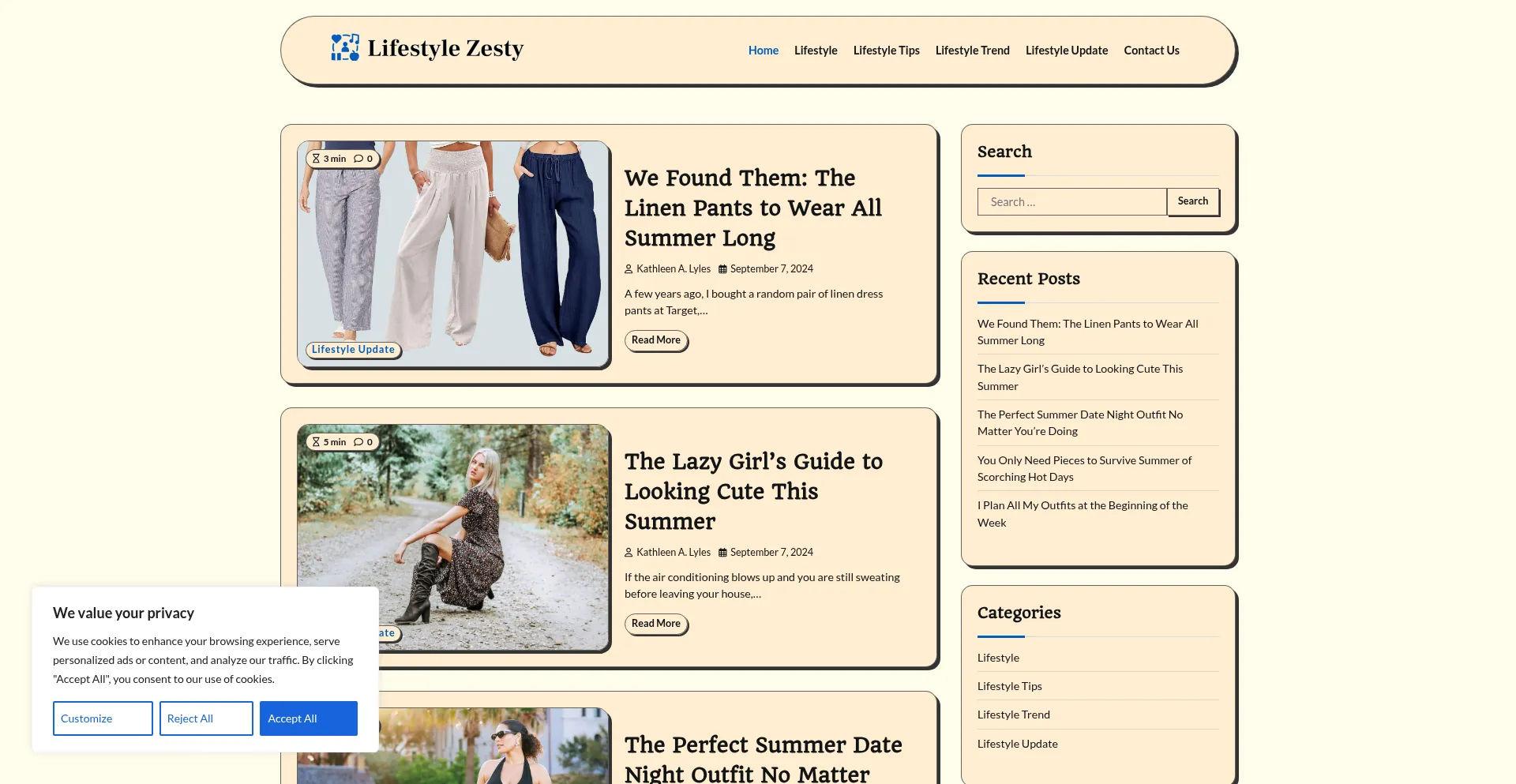Click the hourglass 3 min reading time icon

pos(316,159)
